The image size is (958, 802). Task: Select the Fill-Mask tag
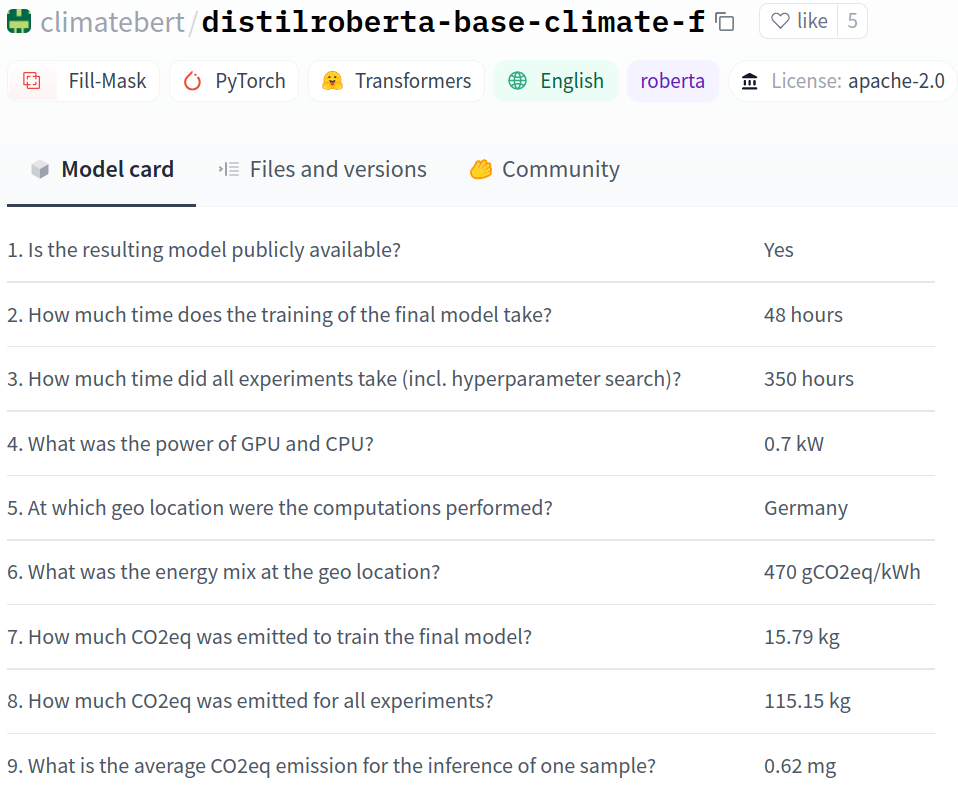click(x=84, y=81)
